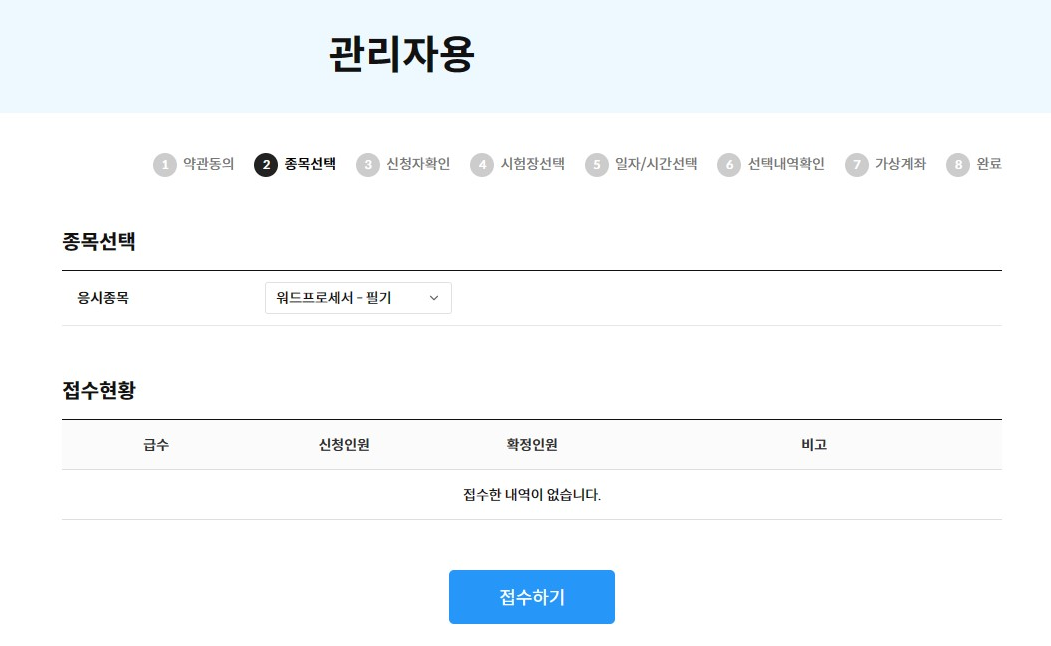Select the 일자/시간선택 step label
Image resolution: width=1051 pixels, height=646 pixels.
656,164
